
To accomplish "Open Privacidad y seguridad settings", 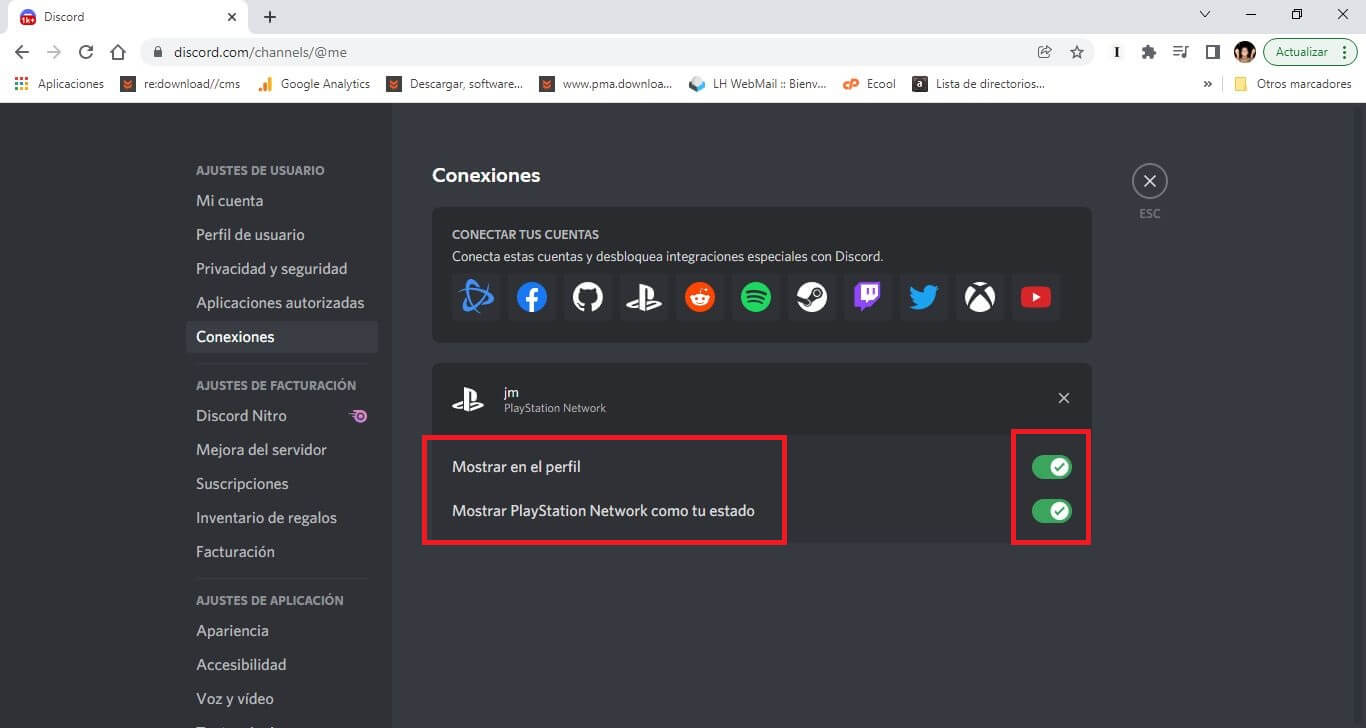I will tap(282, 269).
